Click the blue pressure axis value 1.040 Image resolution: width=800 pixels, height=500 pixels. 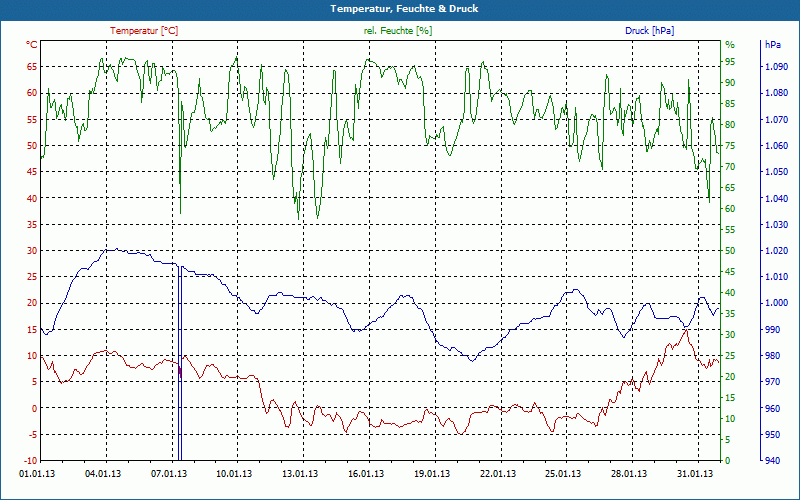777,198
